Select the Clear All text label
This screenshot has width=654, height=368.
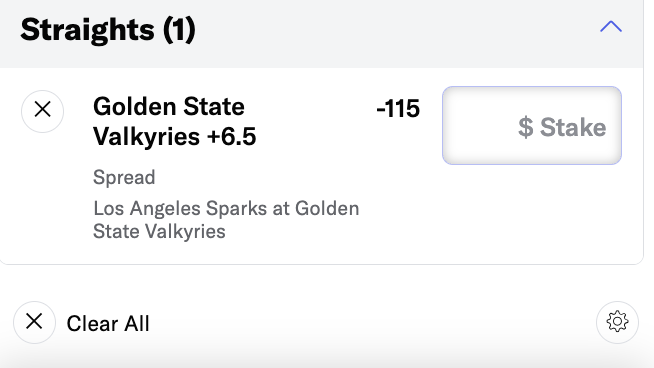click(108, 324)
